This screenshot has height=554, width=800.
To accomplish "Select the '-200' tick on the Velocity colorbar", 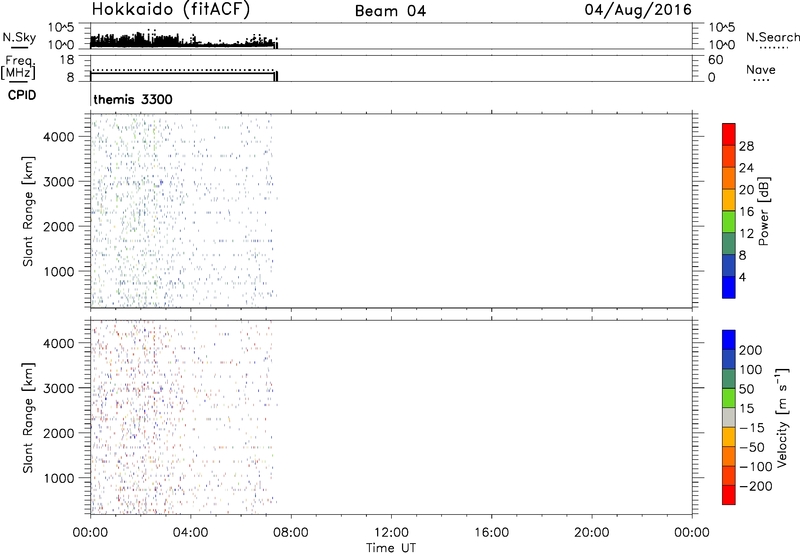I will click(x=756, y=486).
